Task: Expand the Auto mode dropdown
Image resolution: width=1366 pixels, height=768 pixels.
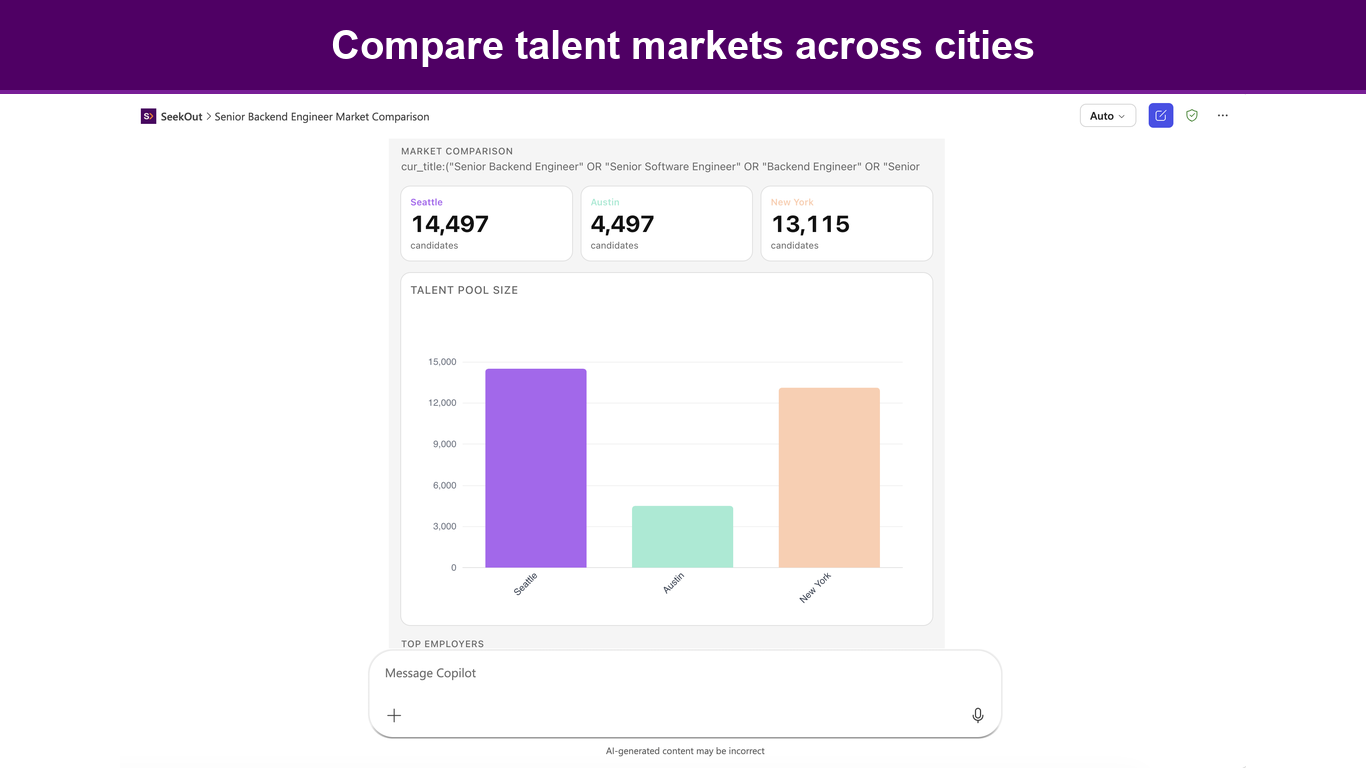Action: pos(1107,116)
